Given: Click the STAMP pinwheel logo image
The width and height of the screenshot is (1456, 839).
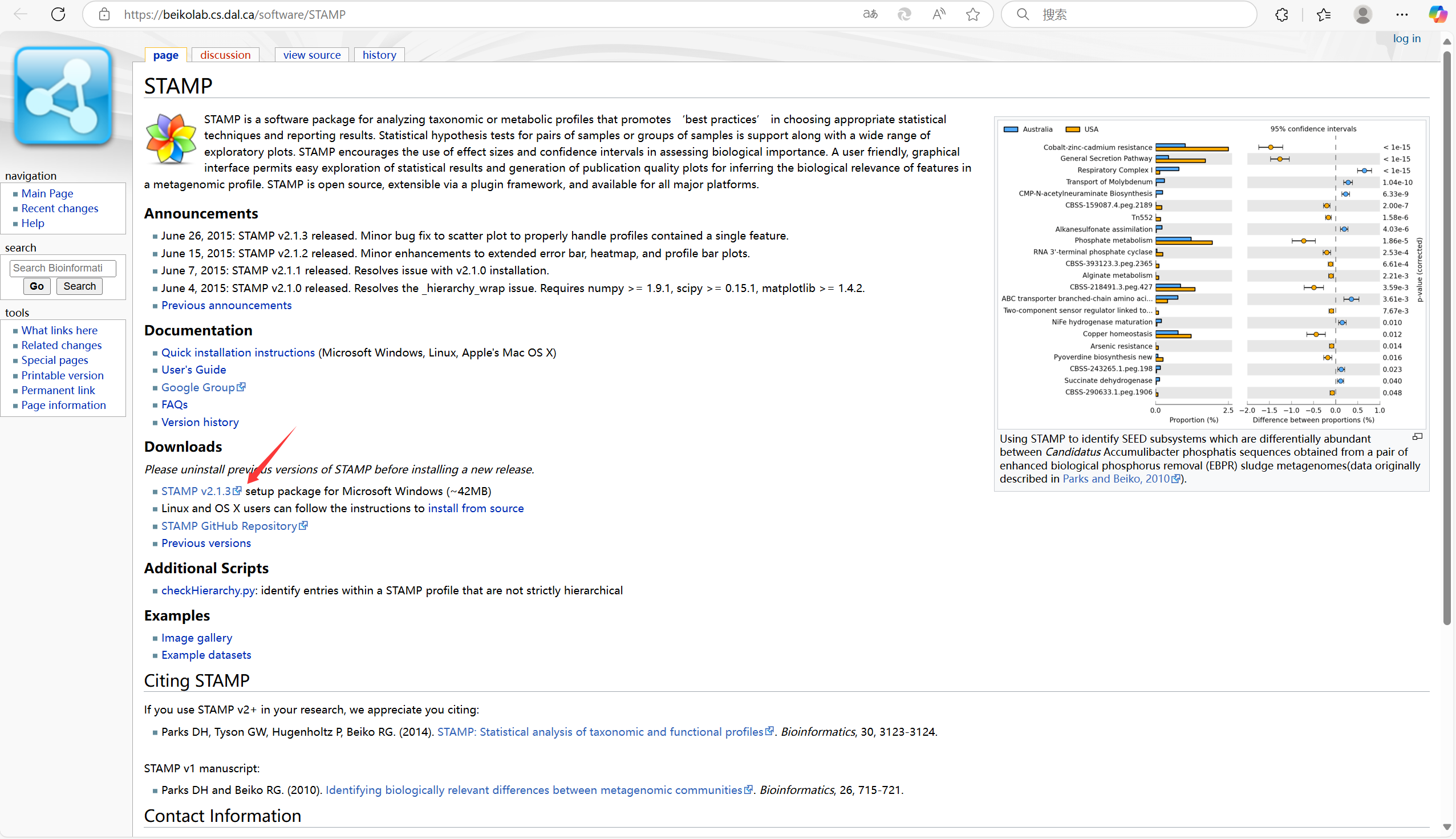Looking at the screenshot, I should coord(171,139).
